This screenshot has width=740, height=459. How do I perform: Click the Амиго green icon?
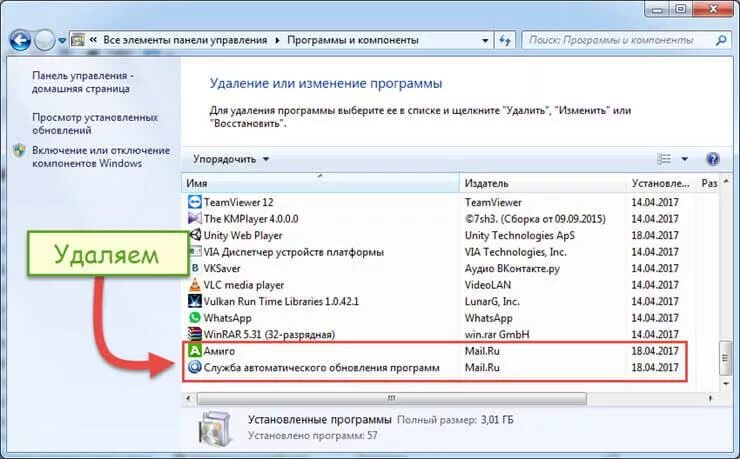point(194,351)
